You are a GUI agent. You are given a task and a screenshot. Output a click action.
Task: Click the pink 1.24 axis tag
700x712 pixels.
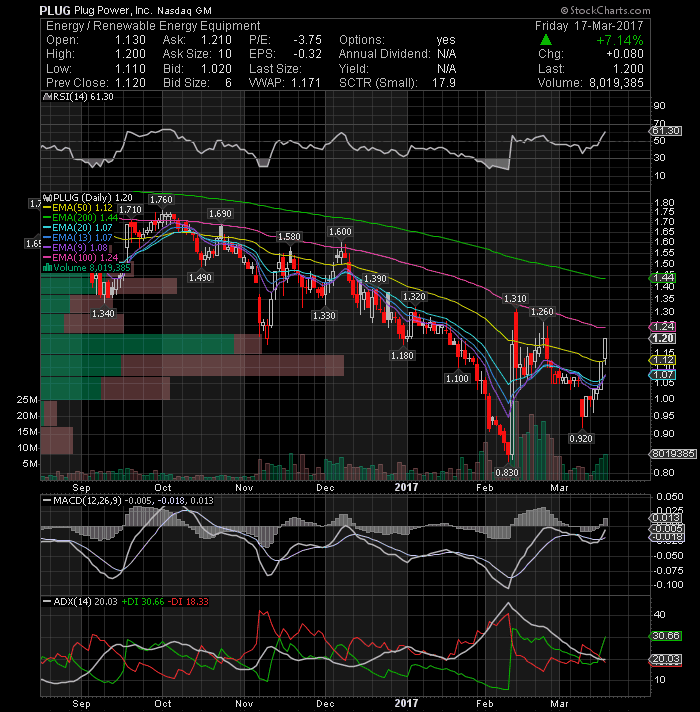[x=663, y=326]
